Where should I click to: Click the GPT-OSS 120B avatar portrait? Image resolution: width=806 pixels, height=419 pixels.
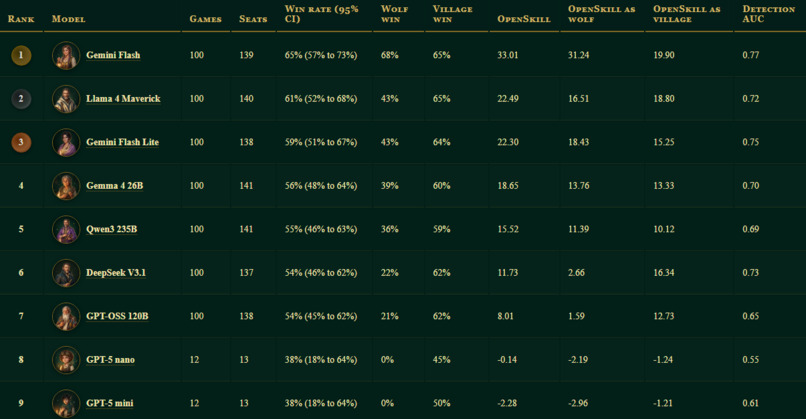pyautogui.click(x=66, y=316)
